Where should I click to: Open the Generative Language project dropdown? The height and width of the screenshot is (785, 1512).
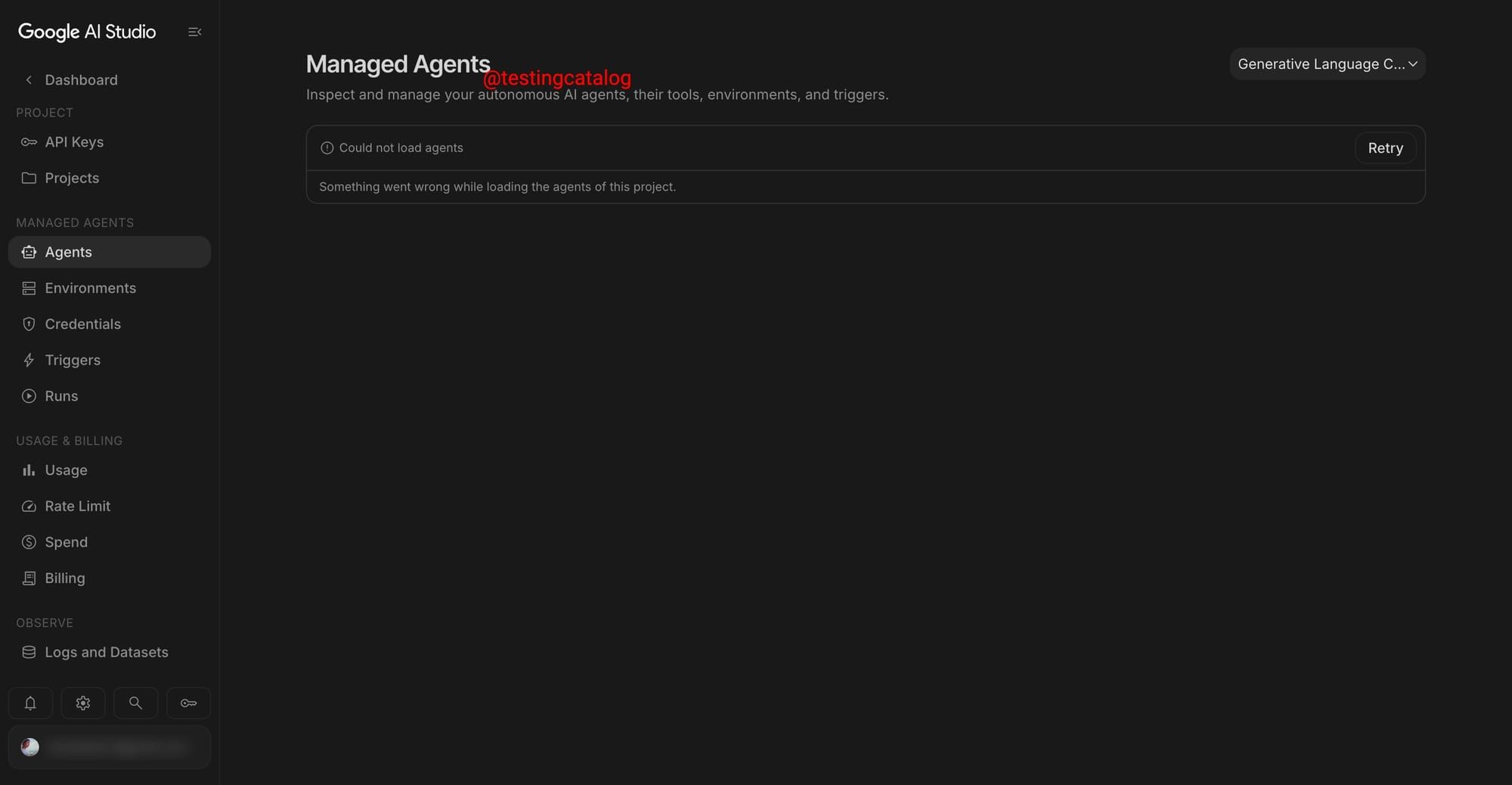(1328, 64)
